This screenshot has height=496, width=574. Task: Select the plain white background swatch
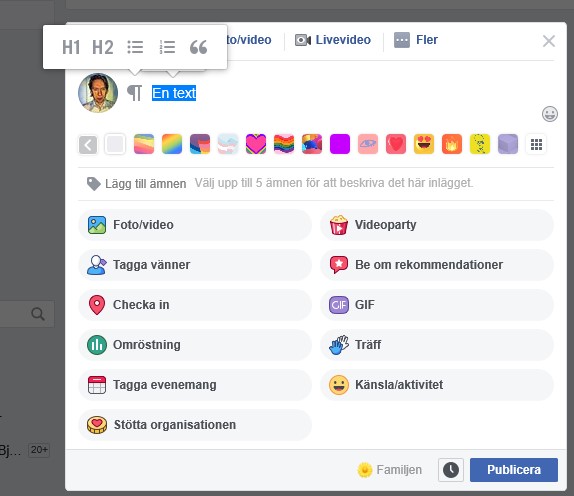tap(115, 144)
